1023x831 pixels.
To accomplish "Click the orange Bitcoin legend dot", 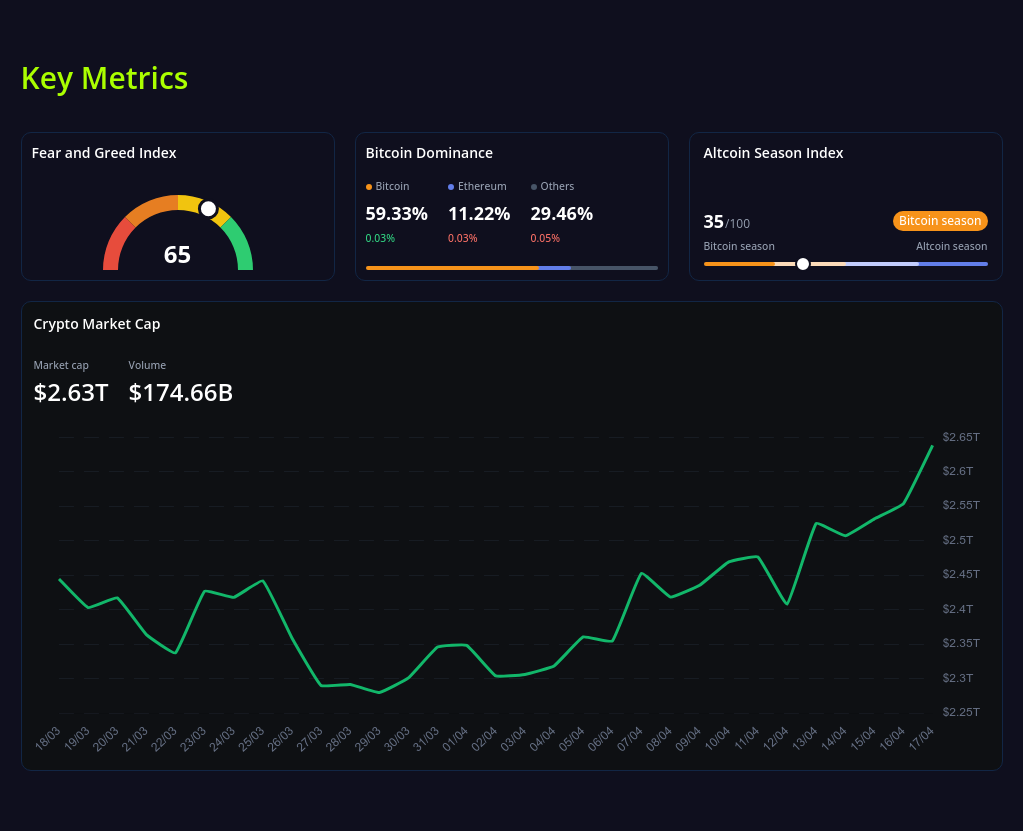I will [x=369, y=186].
